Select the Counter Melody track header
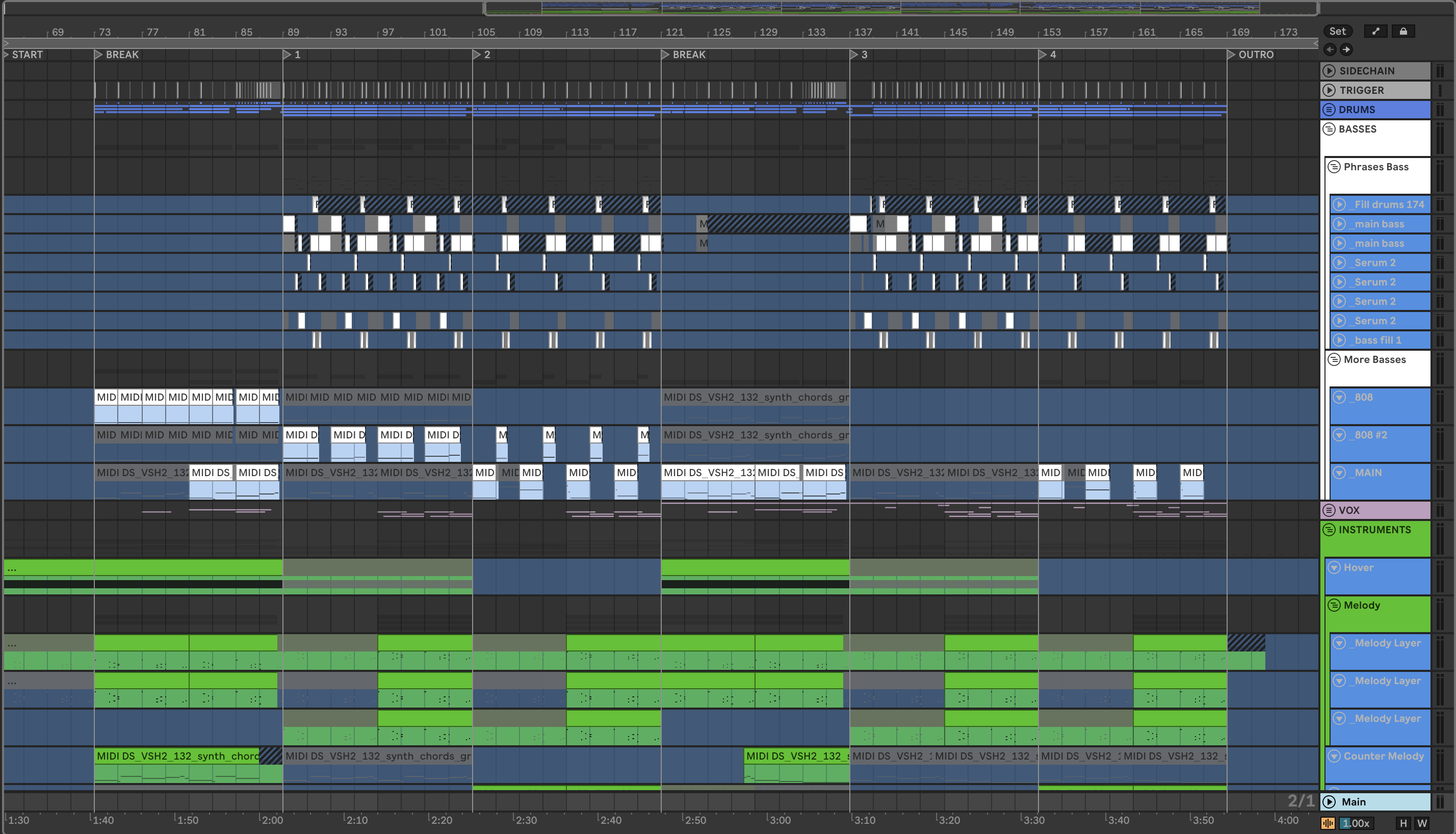The image size is (1456, 834). pos(1383,756)
